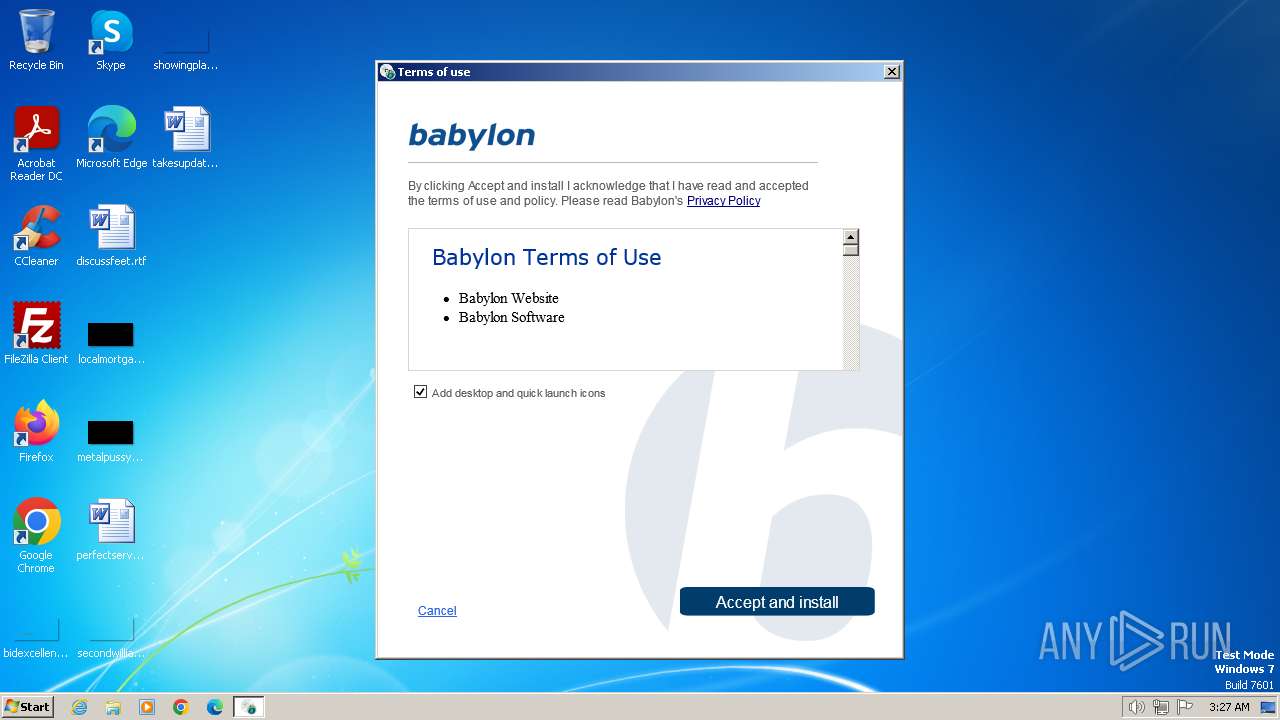Click the Babylon Website list item
Screen dimensions: 1280x720
(508, 298)
